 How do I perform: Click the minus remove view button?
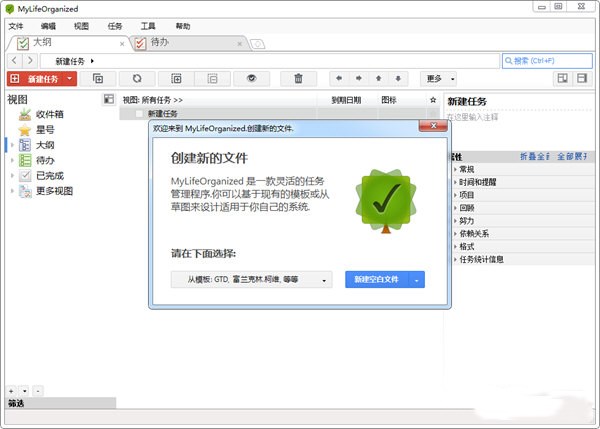pyautogui.click(x=38, y=391)
